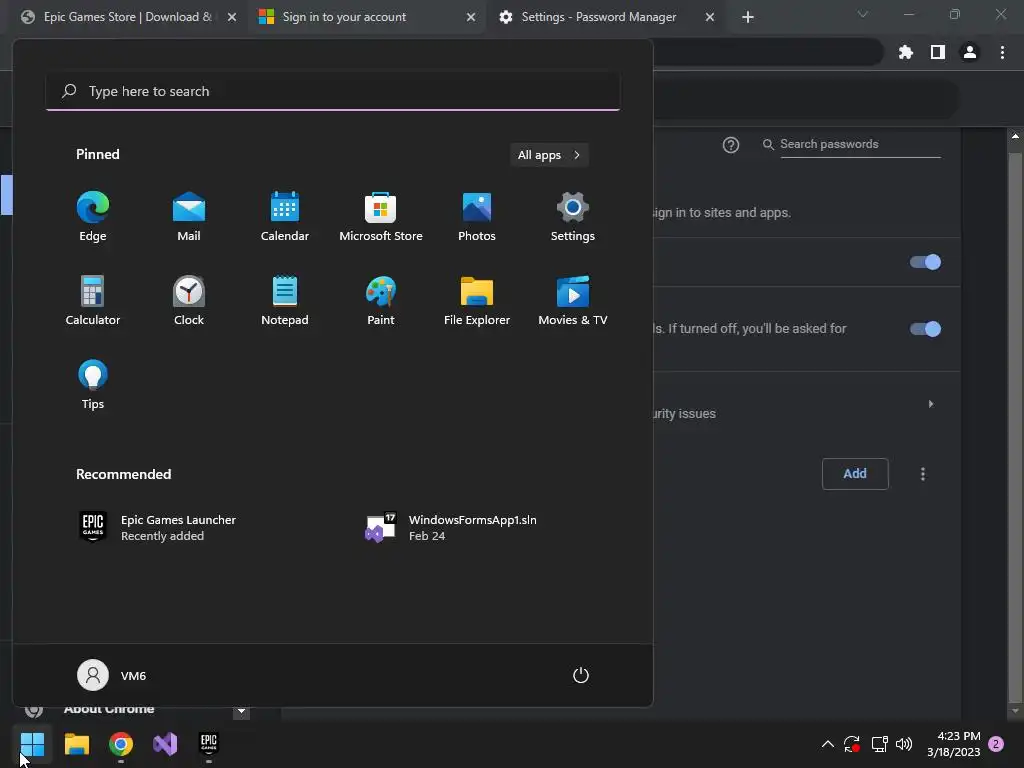The width and height of the screenshot is (1024, 768).
Task: Open File Explorer from the taskbar
Action: [x=76, y=744]
